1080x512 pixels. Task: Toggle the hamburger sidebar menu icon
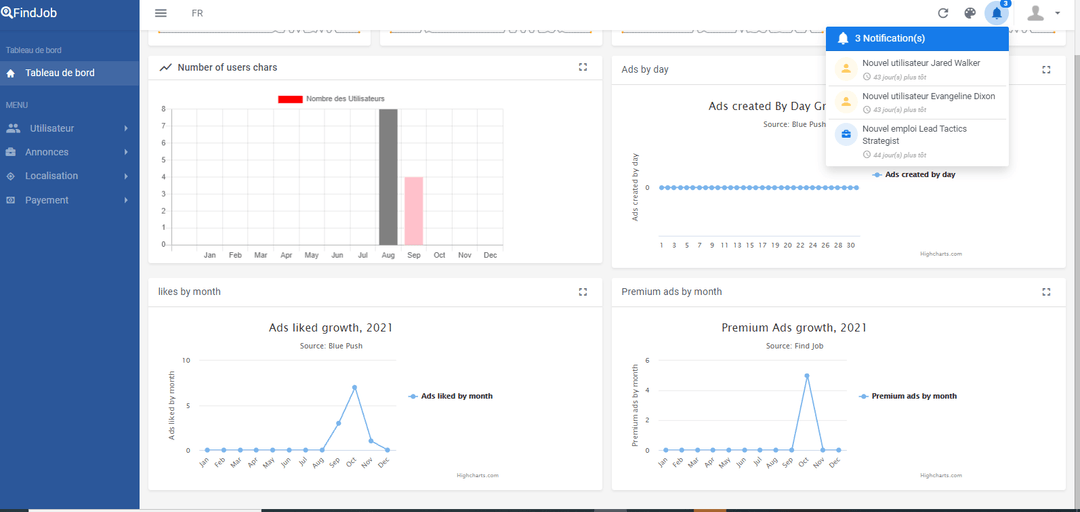coord(161,13)
